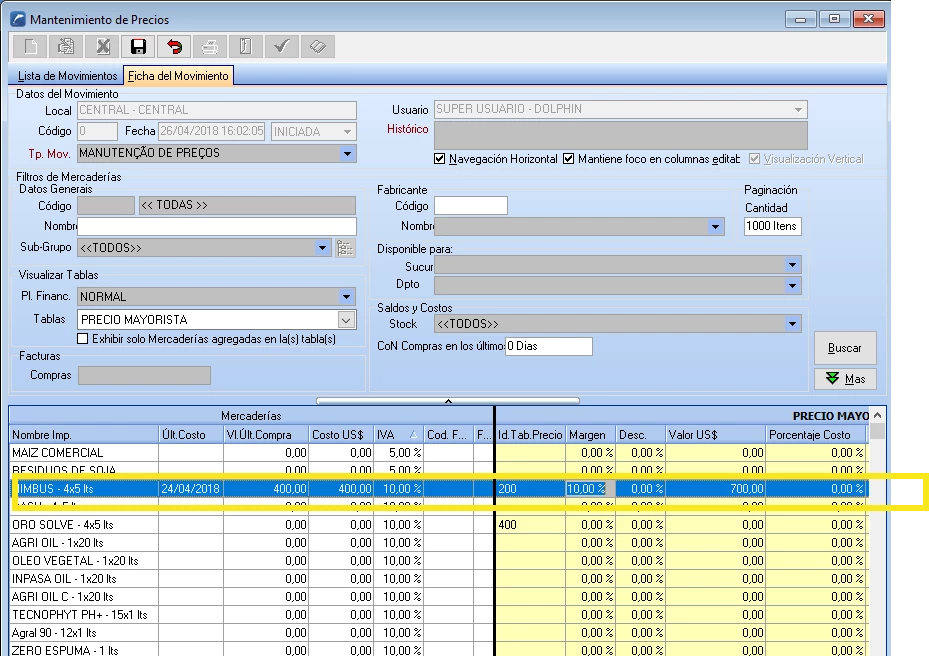Expand the Tablas PRECIO MAYORISTA dropdown
The height and width of the screenshot is (656, 929).
point(347,320)
